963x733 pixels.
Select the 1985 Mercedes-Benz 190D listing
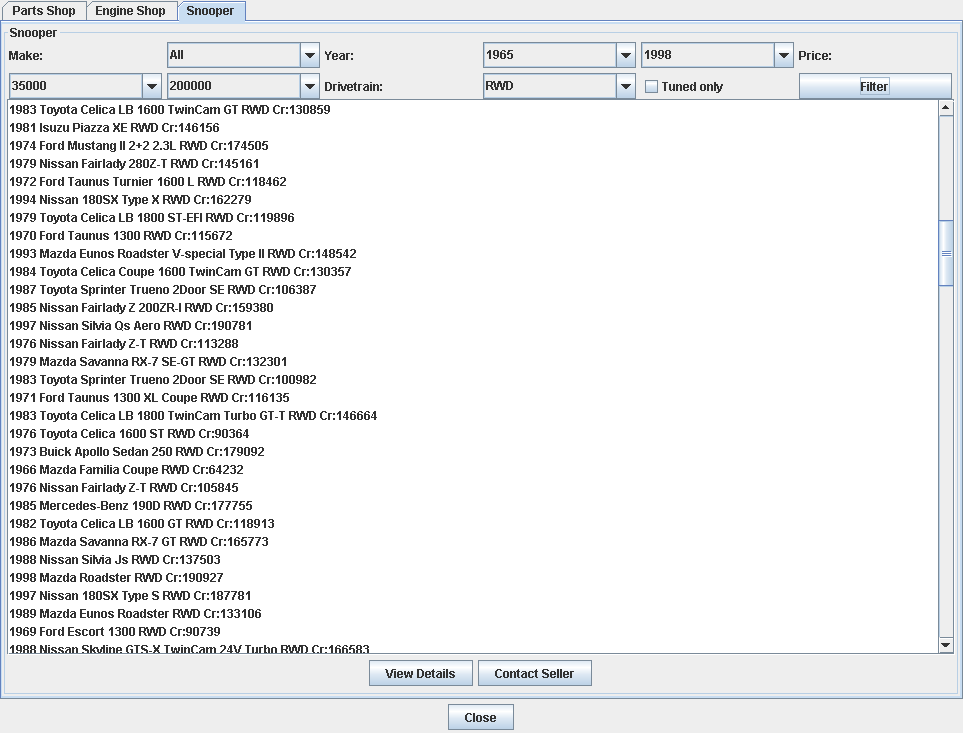[x=473, y=506]
